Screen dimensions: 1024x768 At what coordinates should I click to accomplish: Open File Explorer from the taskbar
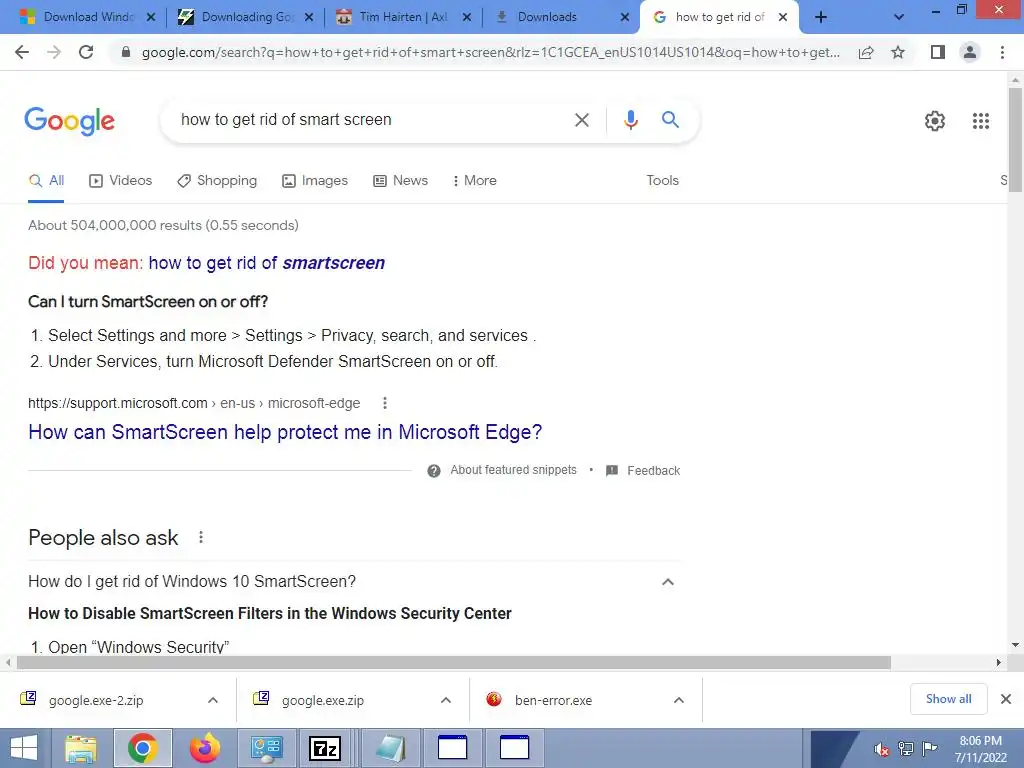[80, 748]
